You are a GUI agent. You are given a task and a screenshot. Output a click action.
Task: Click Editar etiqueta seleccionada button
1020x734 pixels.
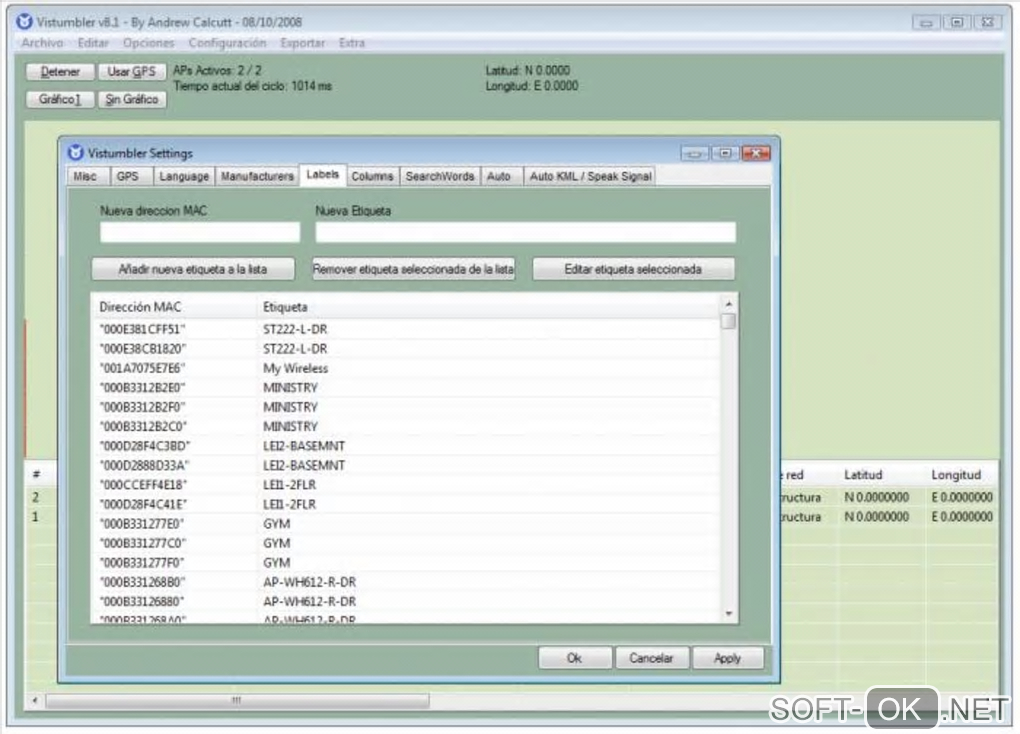click(634, 269)
